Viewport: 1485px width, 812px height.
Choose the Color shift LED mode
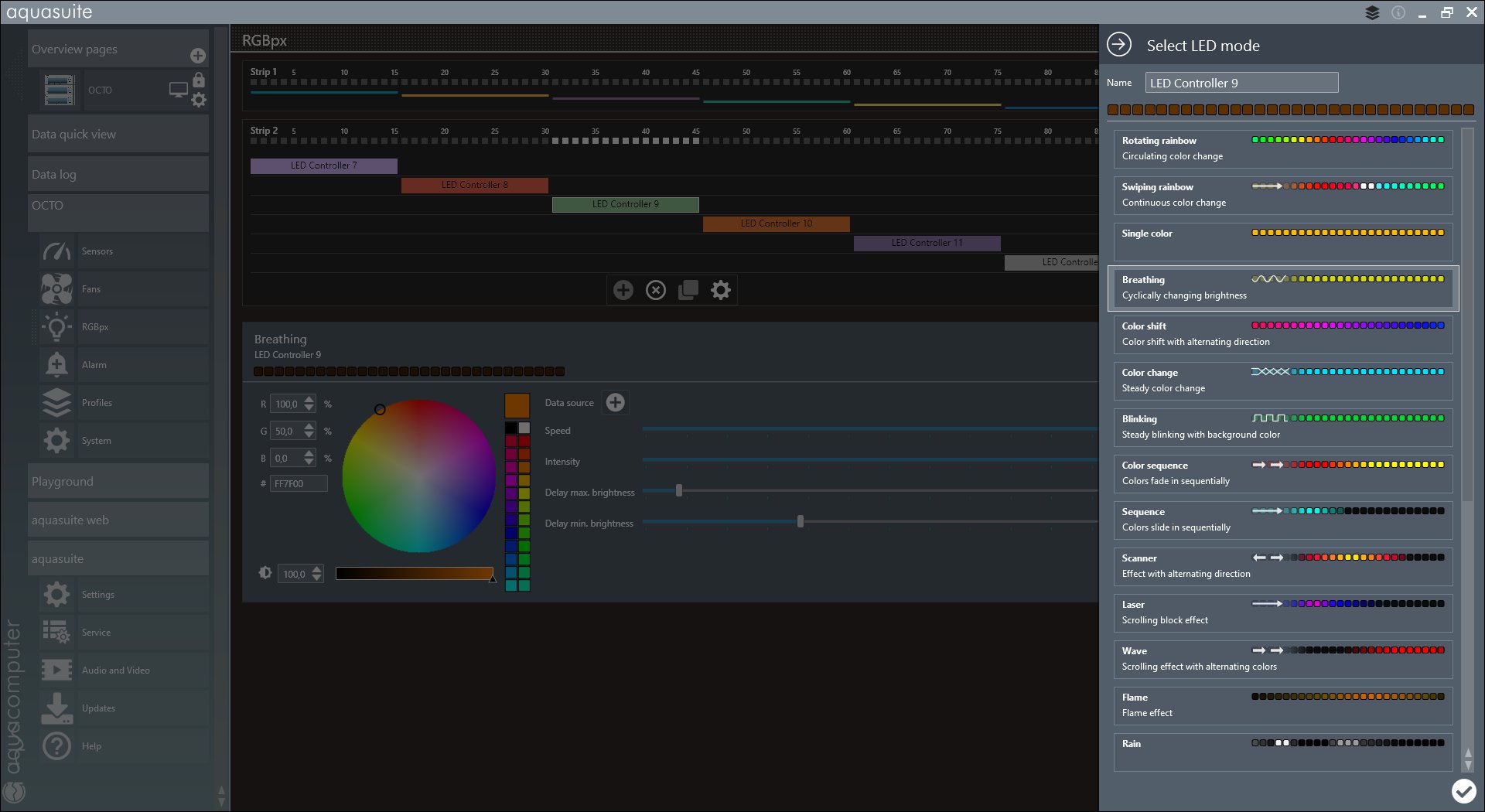[1282, 334]
